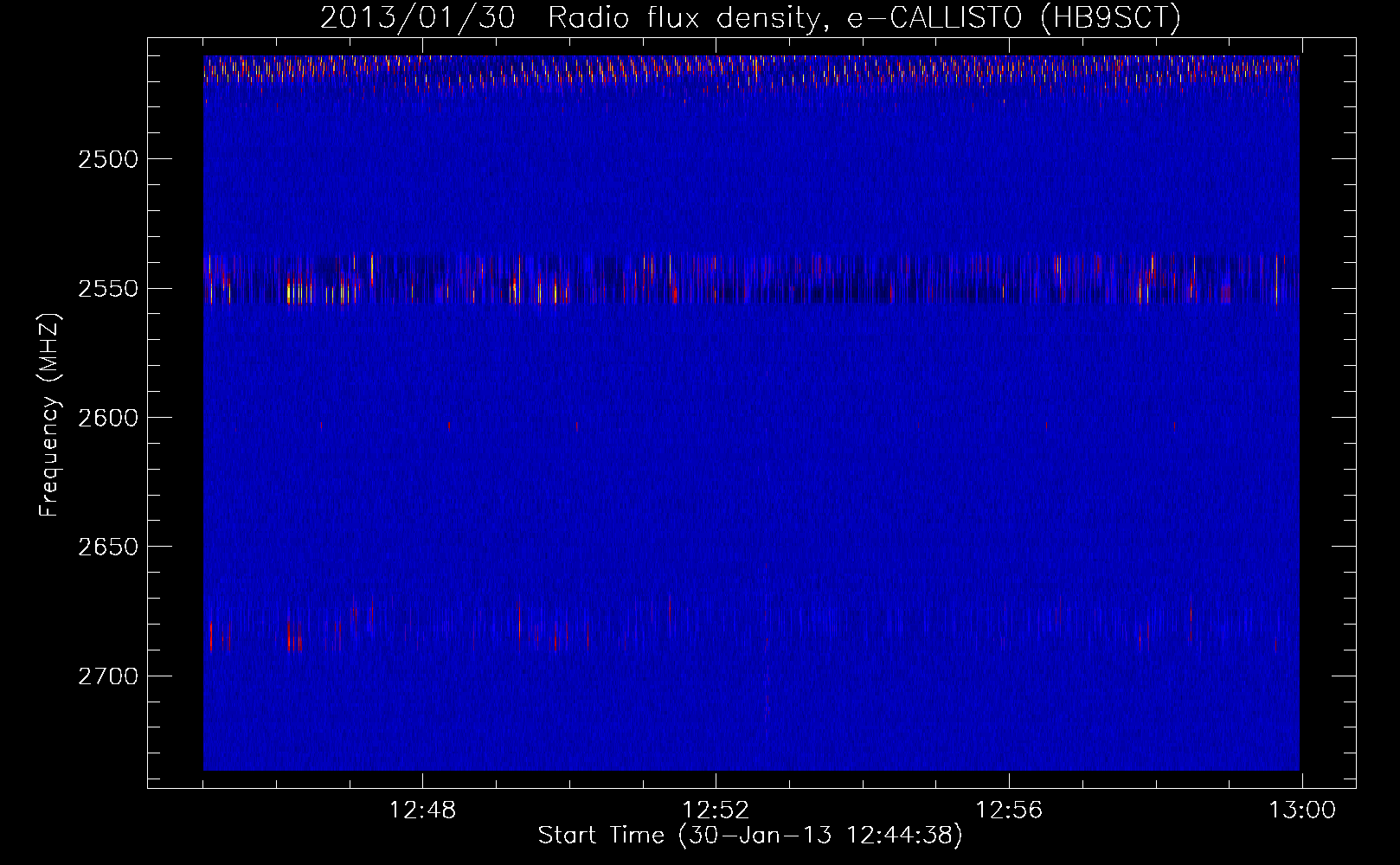Screen dimensions: 1400x865
Task: Click the plot title text at top
Action: pos(750,17)
